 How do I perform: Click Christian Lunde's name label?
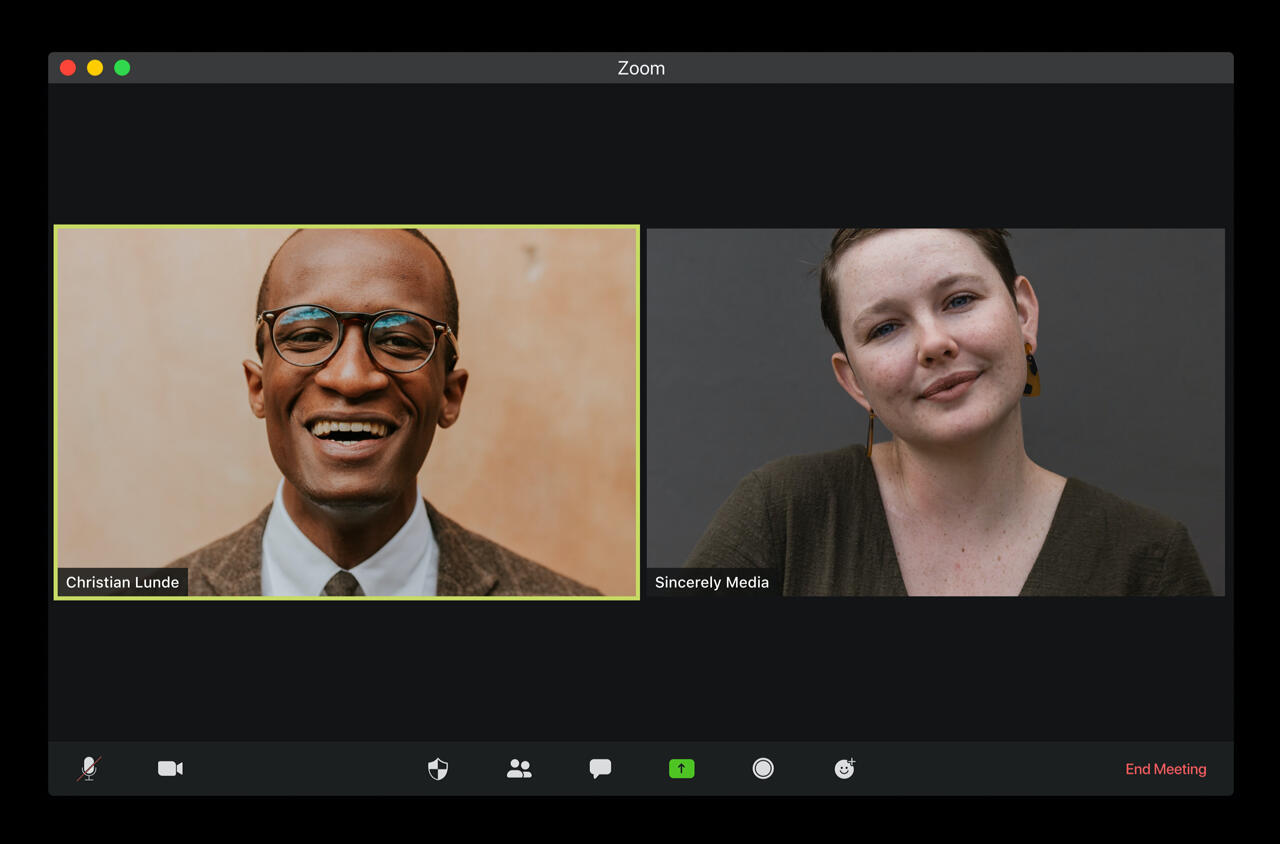(123, 581)
